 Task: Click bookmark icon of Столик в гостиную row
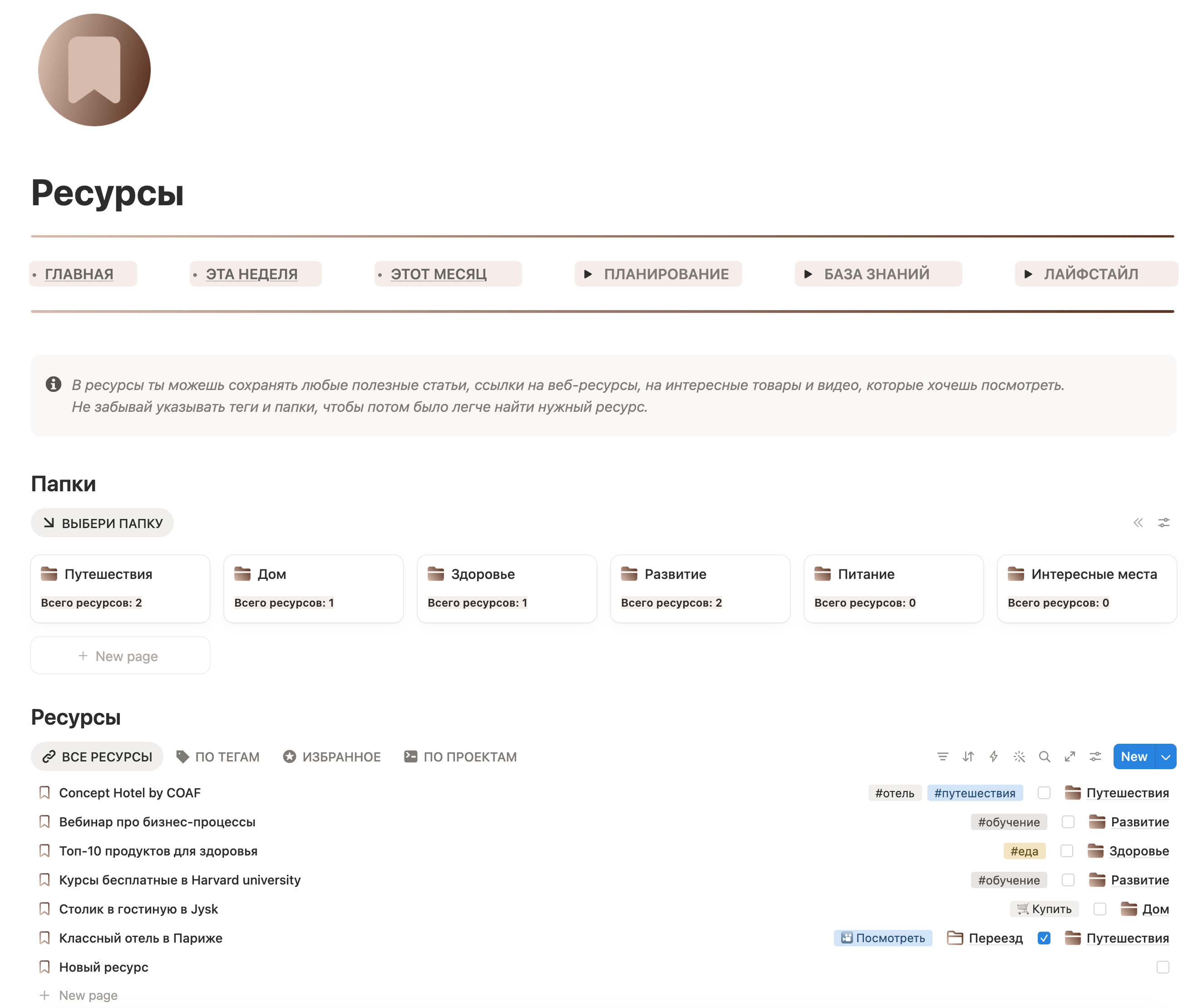click(x=44, y=909)
